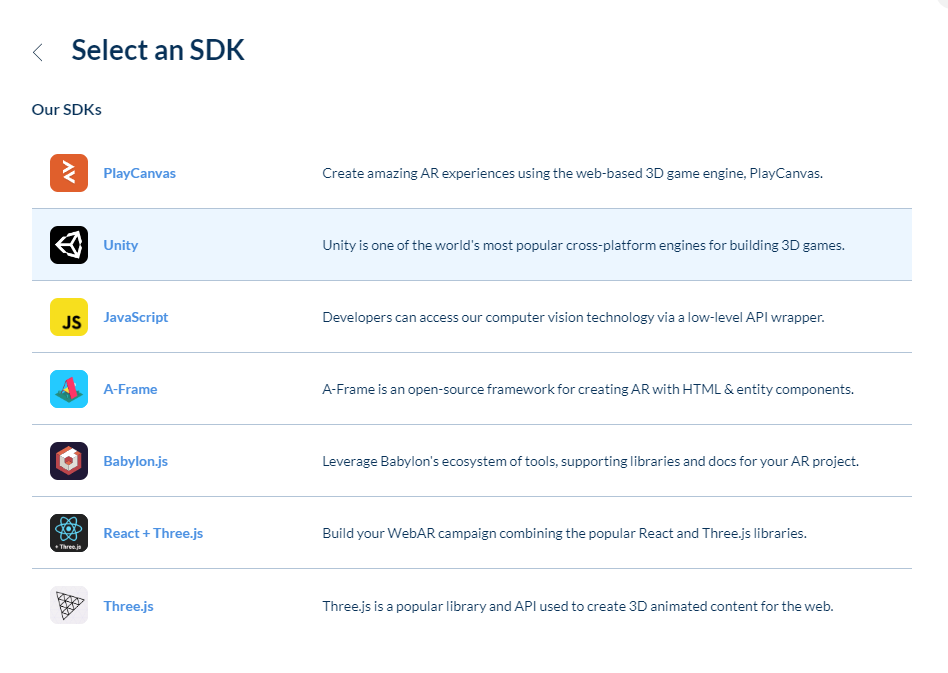Click the WebAR campaign description for React
This screenshot has height=673, width=948.
coord(564,533)
